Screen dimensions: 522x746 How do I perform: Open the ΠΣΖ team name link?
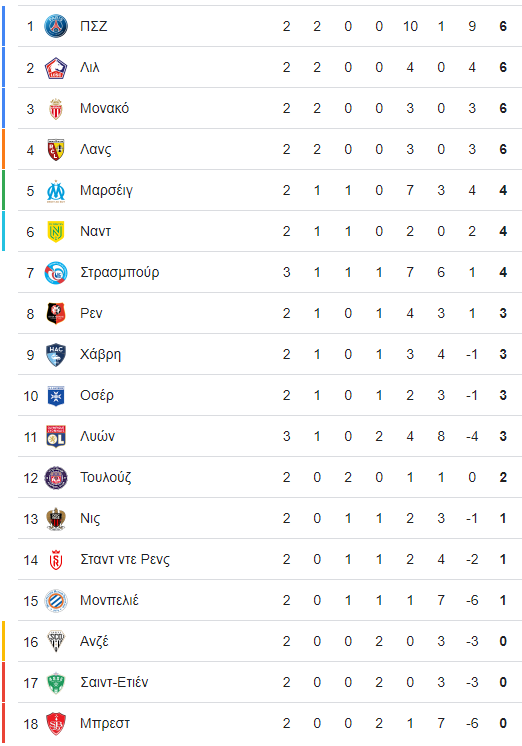[x=94, y=26]
